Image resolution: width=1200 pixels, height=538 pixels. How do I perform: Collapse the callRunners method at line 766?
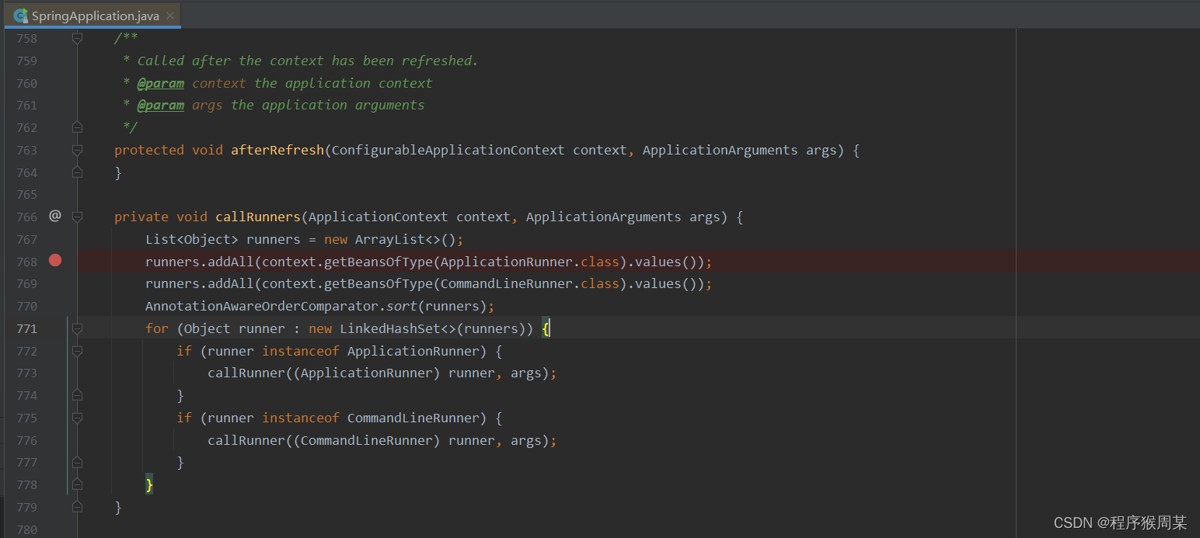tap(77, 216)
